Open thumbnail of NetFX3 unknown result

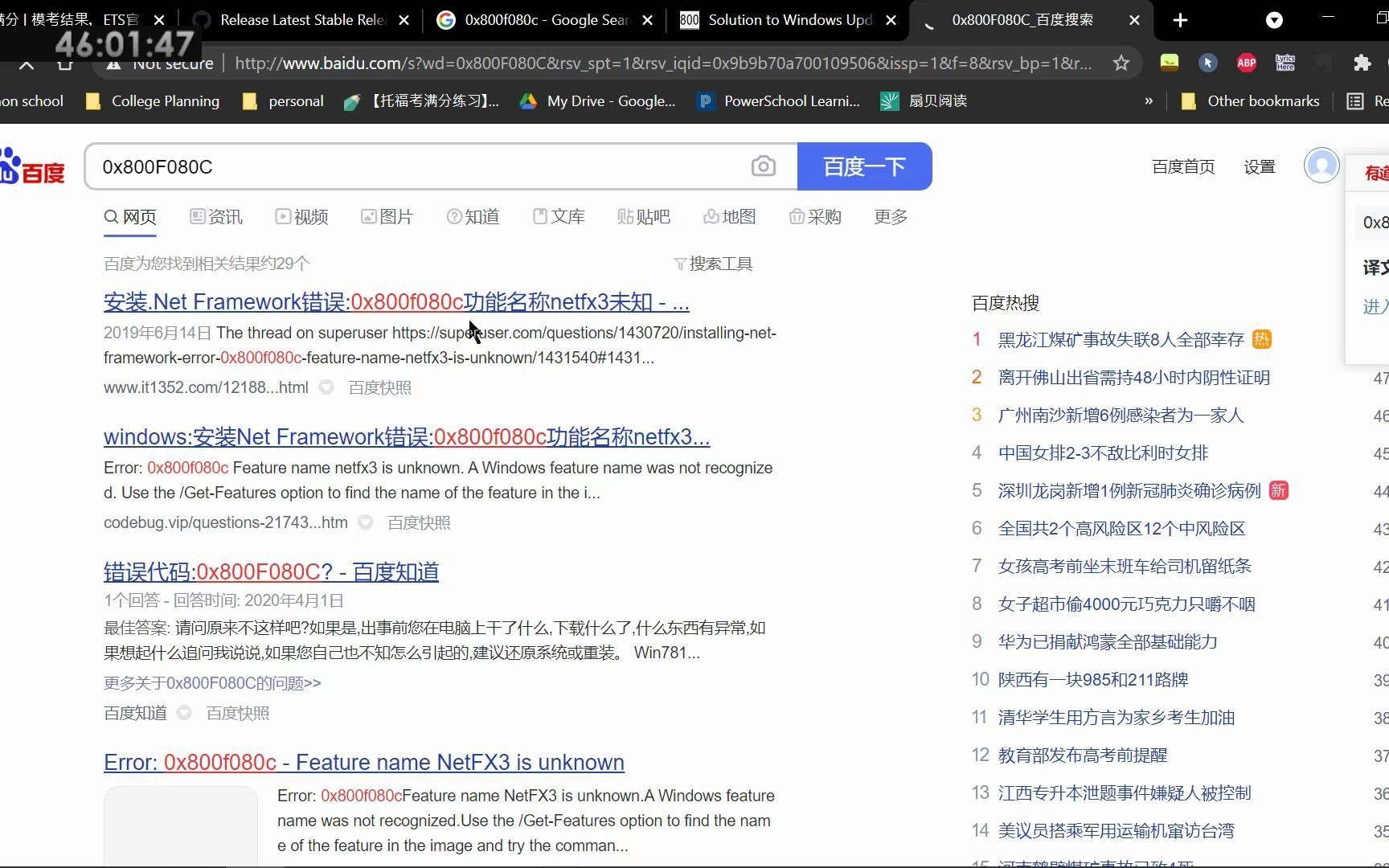[181, 826]
